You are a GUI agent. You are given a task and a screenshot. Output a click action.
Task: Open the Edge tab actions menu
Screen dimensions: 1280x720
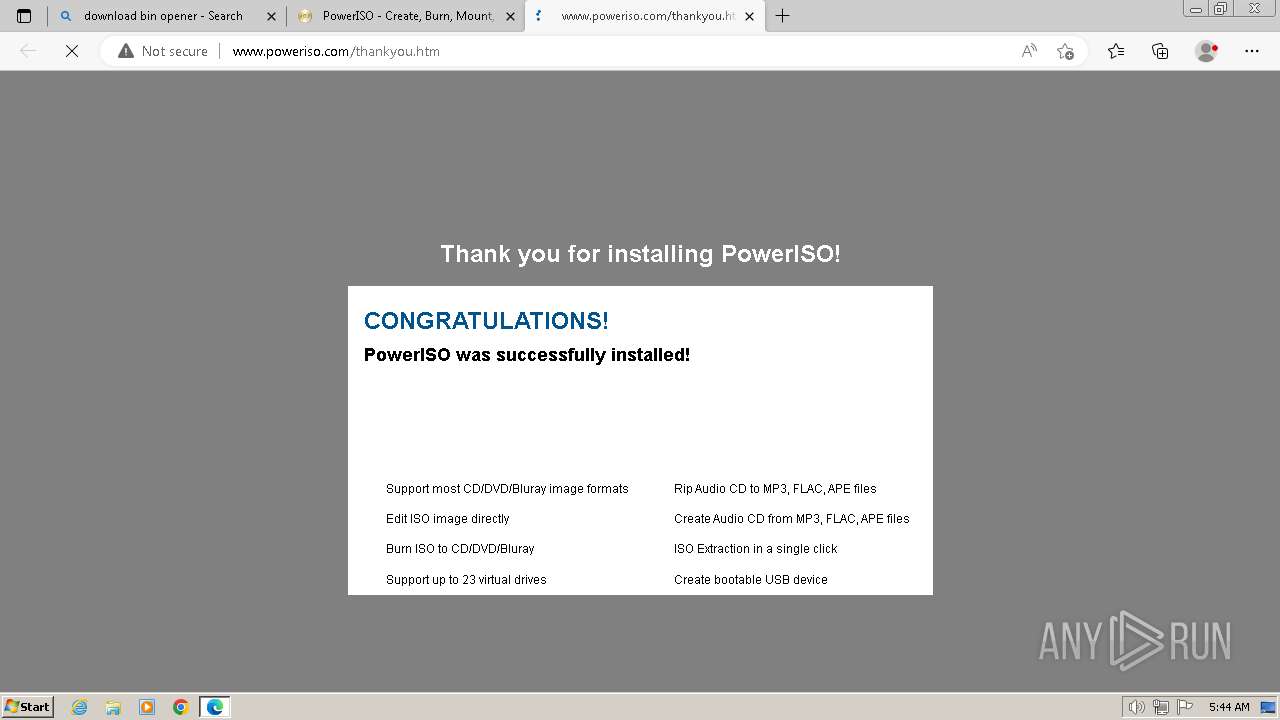pos(24,16)
